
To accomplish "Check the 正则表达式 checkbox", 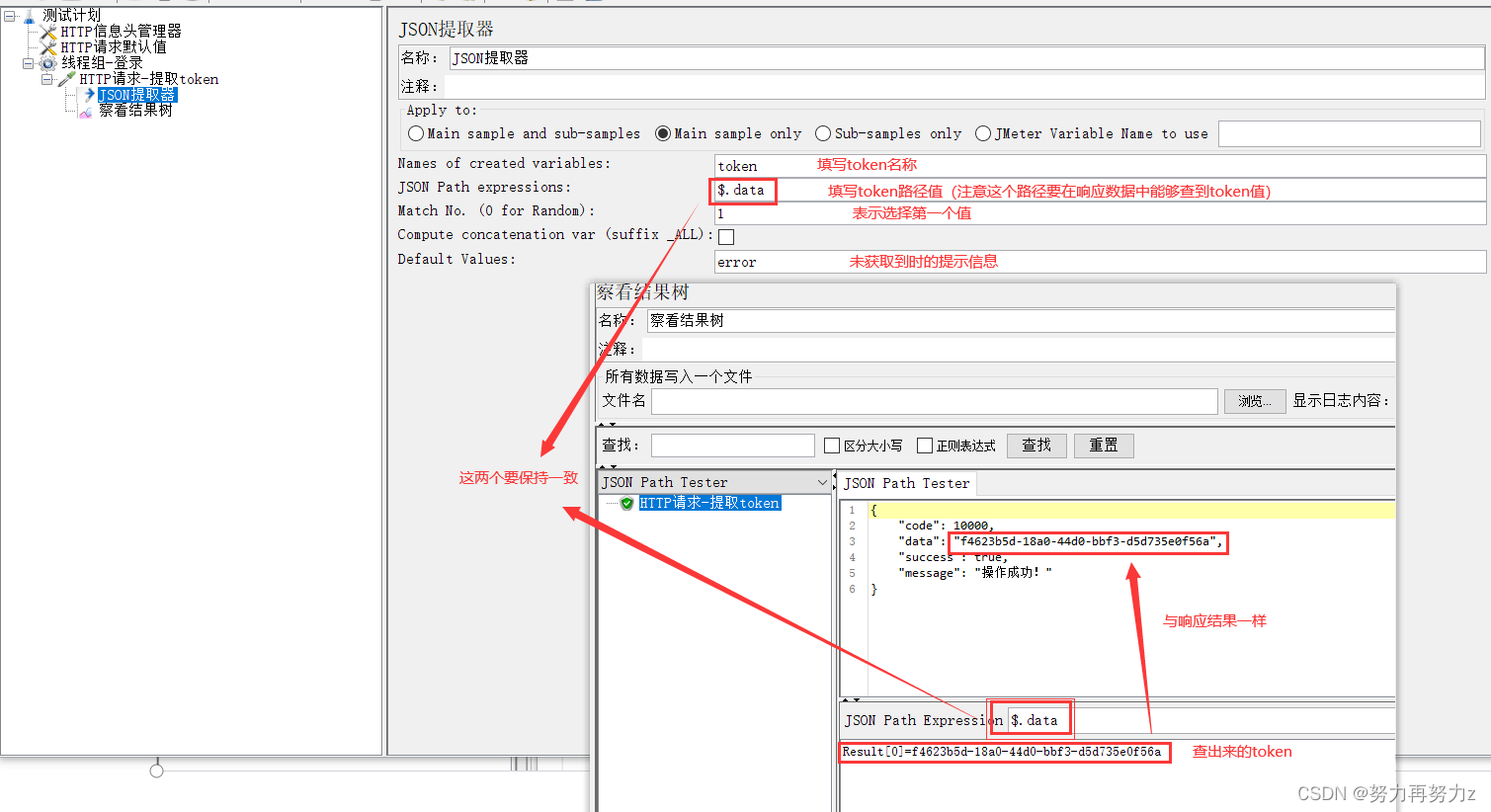I will tap(925, 445).
